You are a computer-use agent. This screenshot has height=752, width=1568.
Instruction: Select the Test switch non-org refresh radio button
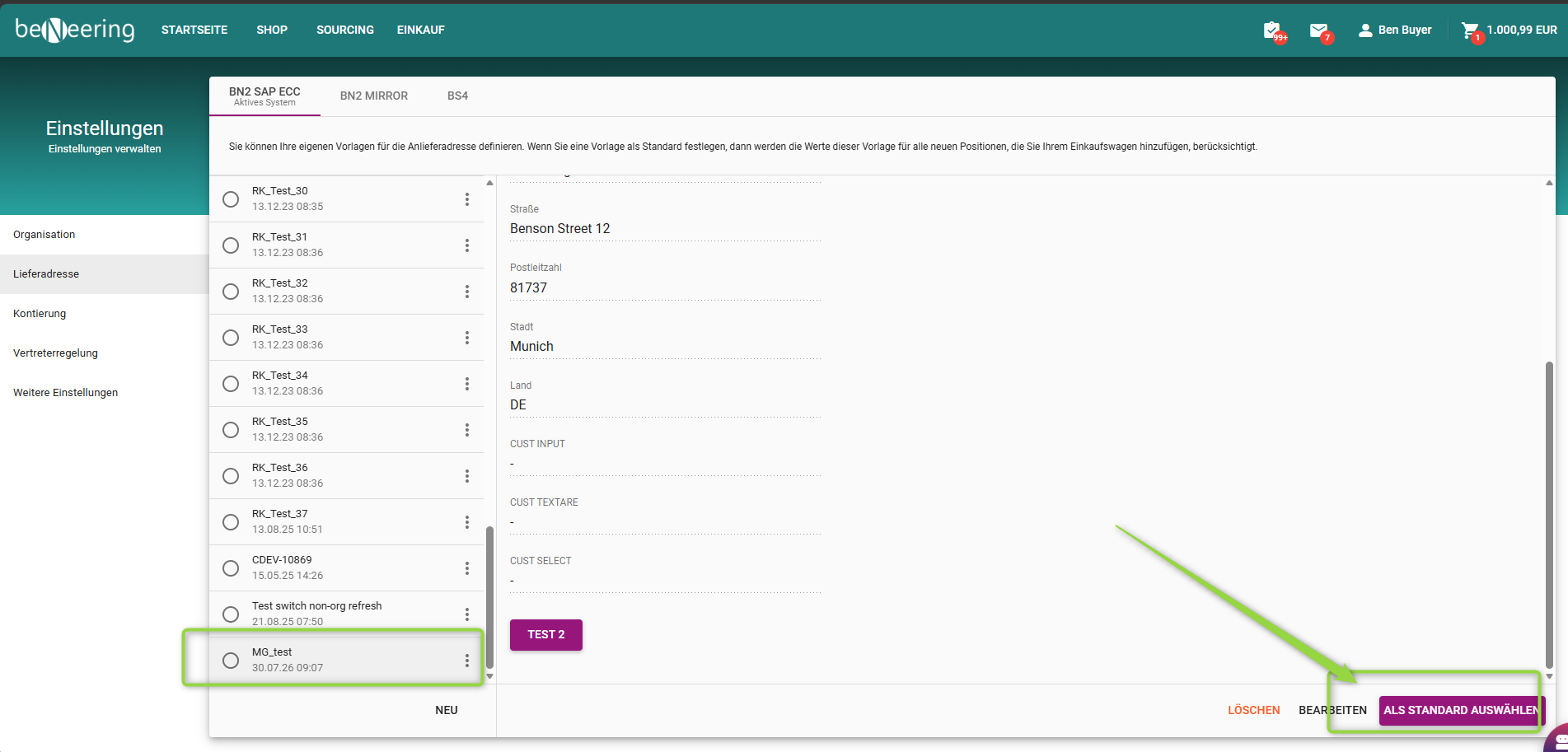click(x=231, y=614)
